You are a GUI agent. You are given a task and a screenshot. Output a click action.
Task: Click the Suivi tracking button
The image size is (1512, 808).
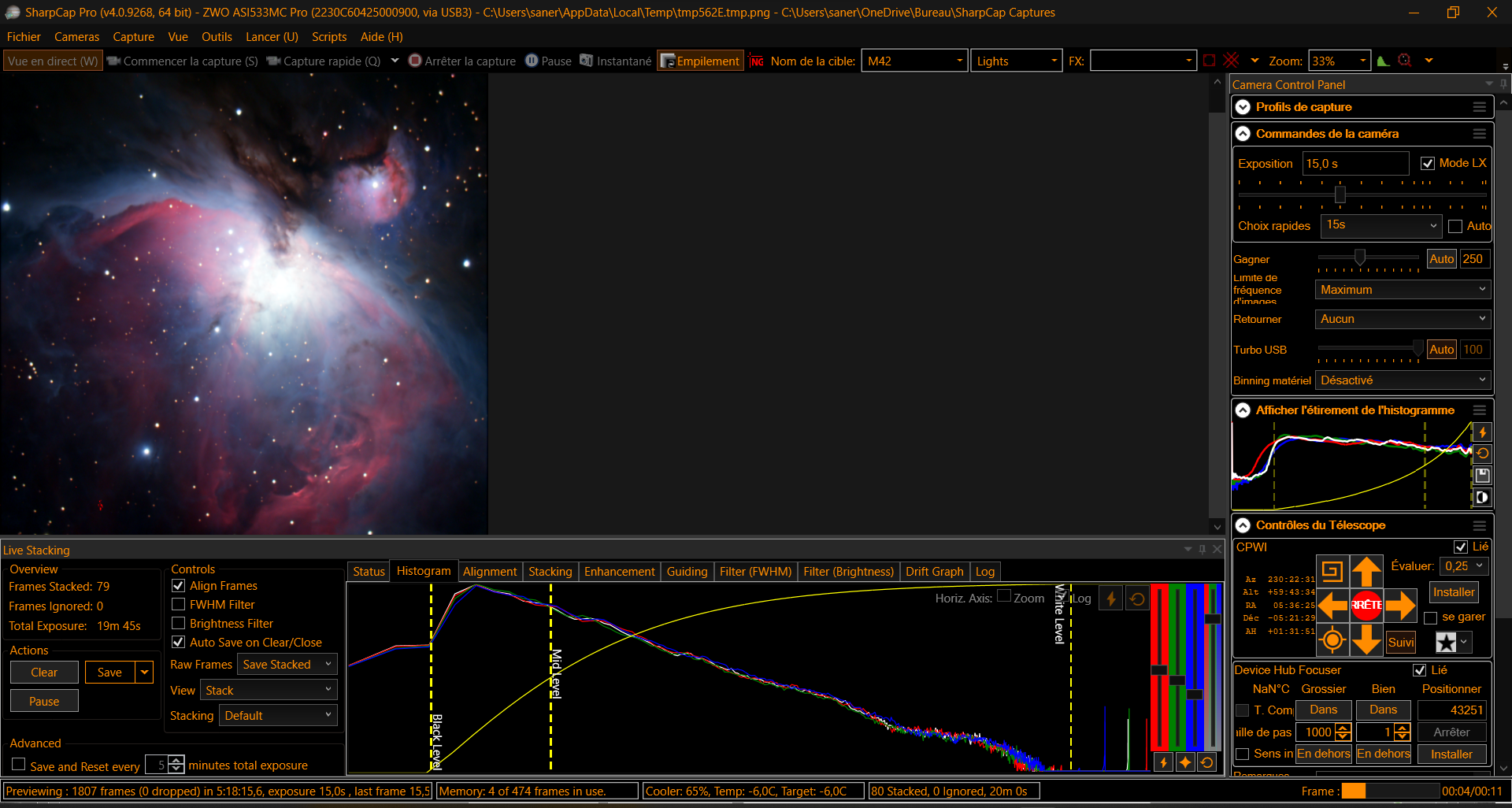coord(1401,643)
